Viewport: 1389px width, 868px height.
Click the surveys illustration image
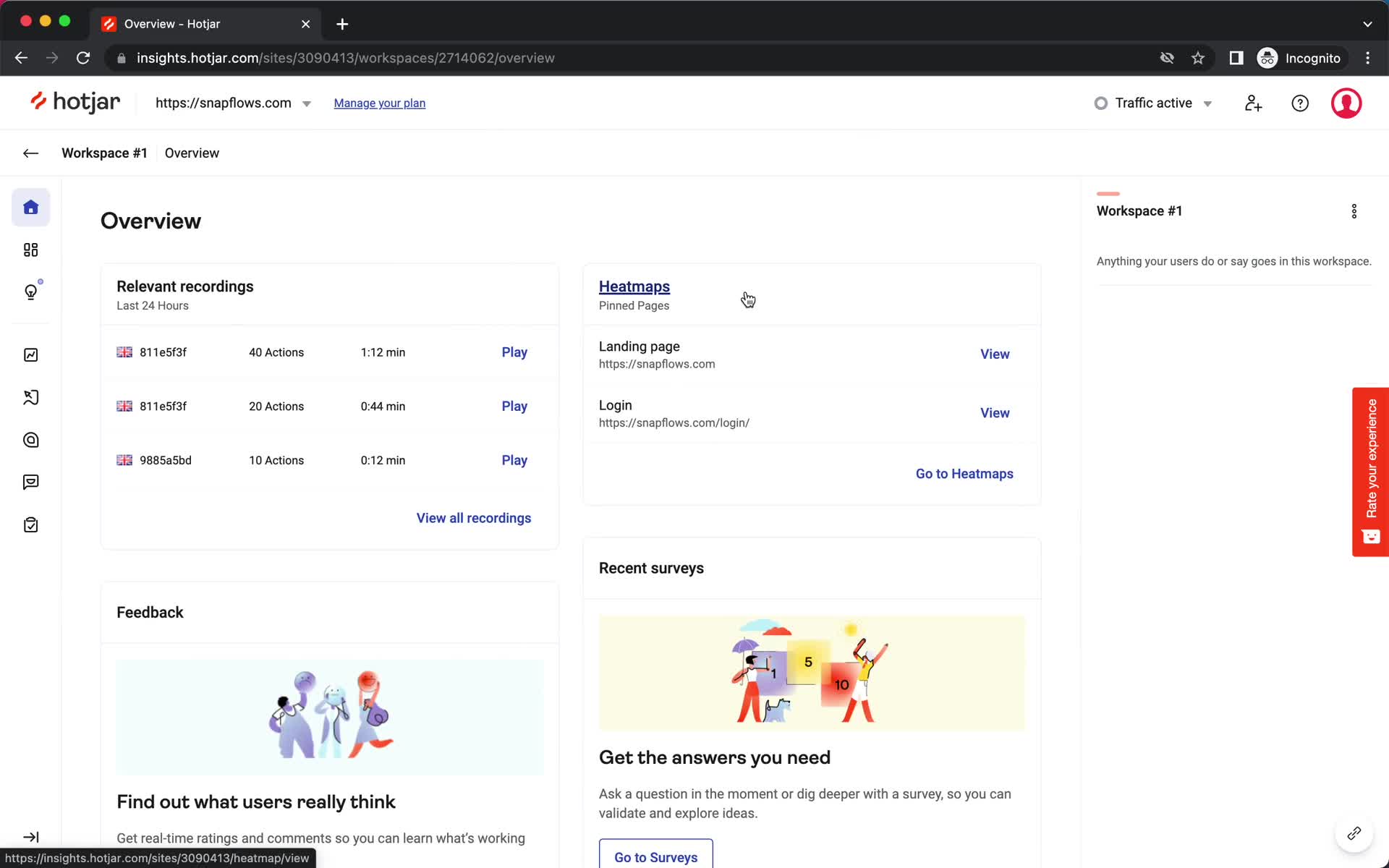812,673
